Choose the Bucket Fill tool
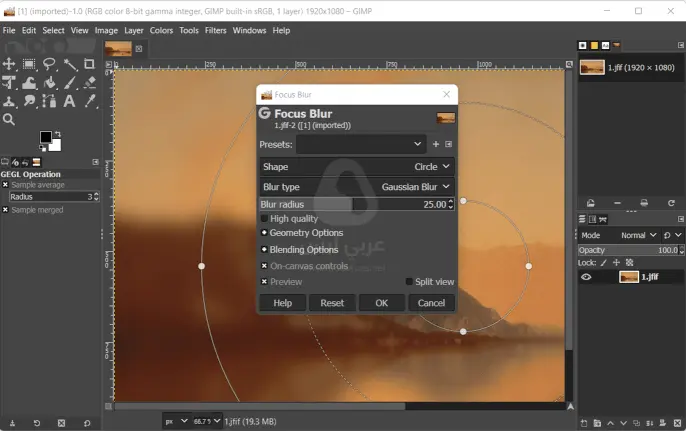 click(x=49, y=83)
